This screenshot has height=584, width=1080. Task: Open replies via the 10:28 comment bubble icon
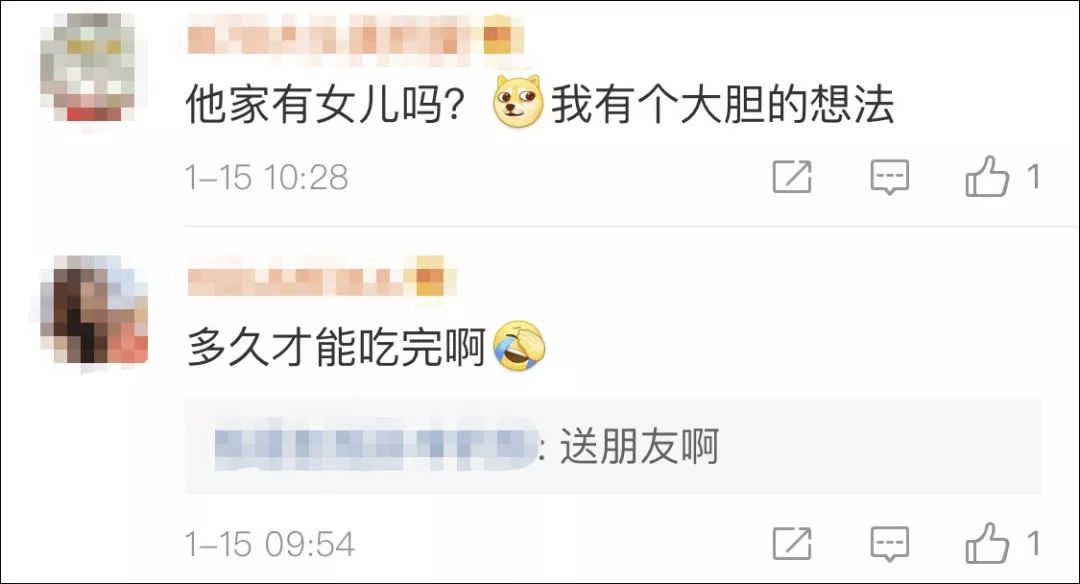[889, 177]
